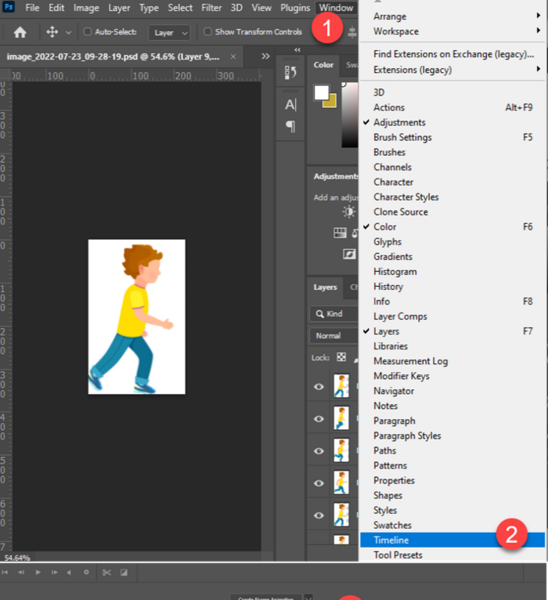Open the History panel icon in dock
This screenshot has height=600, width=548.
point(290,72)
